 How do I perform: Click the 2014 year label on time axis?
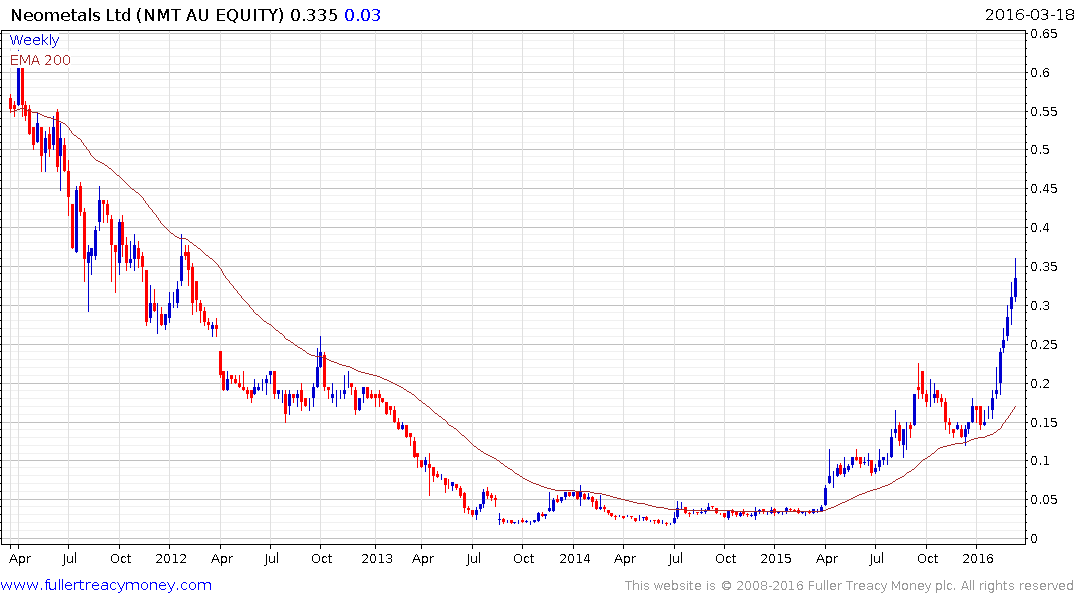(575, 558)
